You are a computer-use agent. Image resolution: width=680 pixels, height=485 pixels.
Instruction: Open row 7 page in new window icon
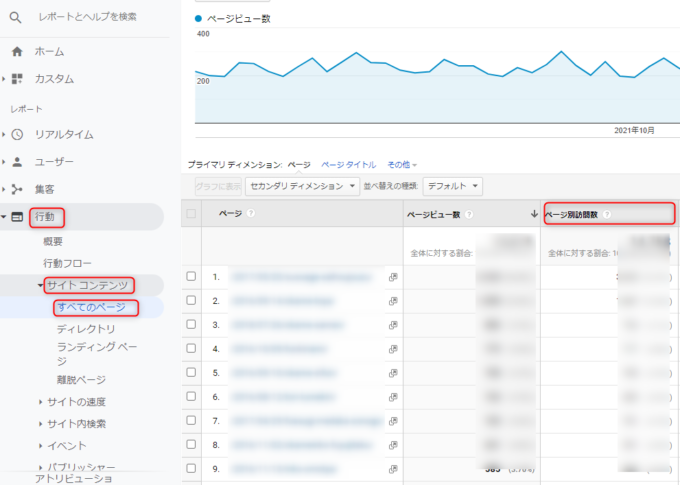393,421
